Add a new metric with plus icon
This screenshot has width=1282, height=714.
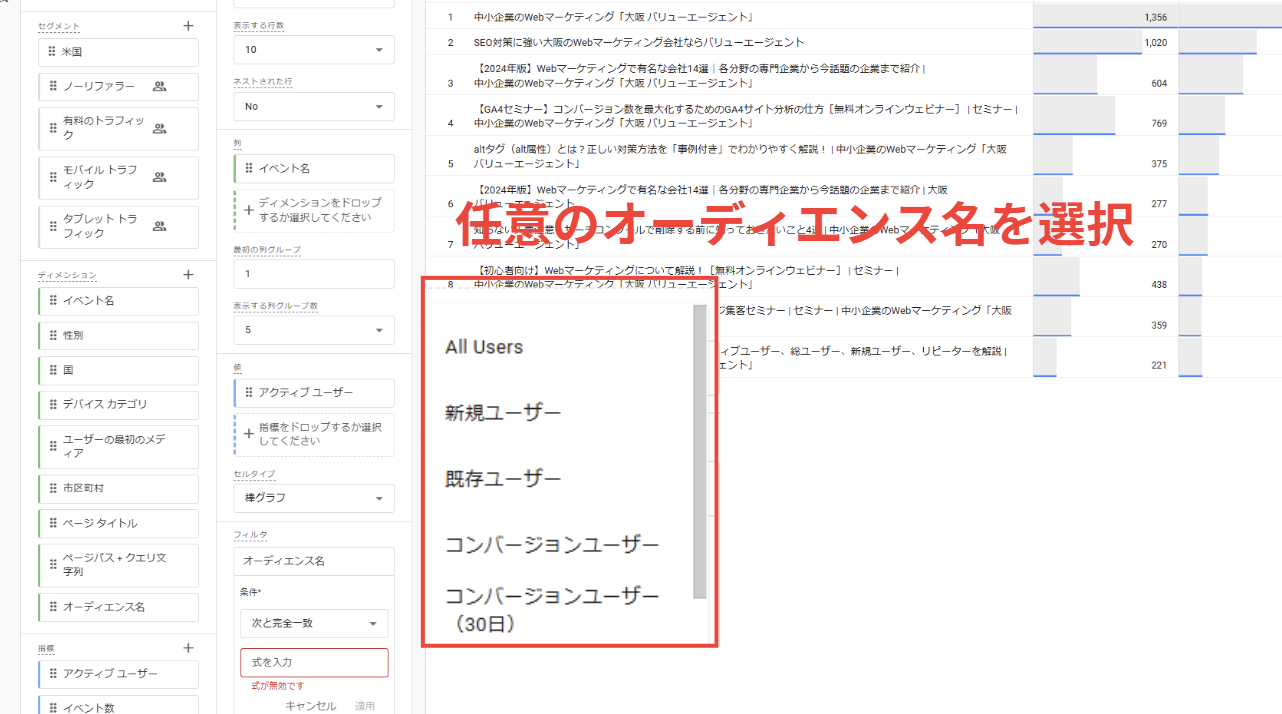pyautogui.click(x=188, y=648)
